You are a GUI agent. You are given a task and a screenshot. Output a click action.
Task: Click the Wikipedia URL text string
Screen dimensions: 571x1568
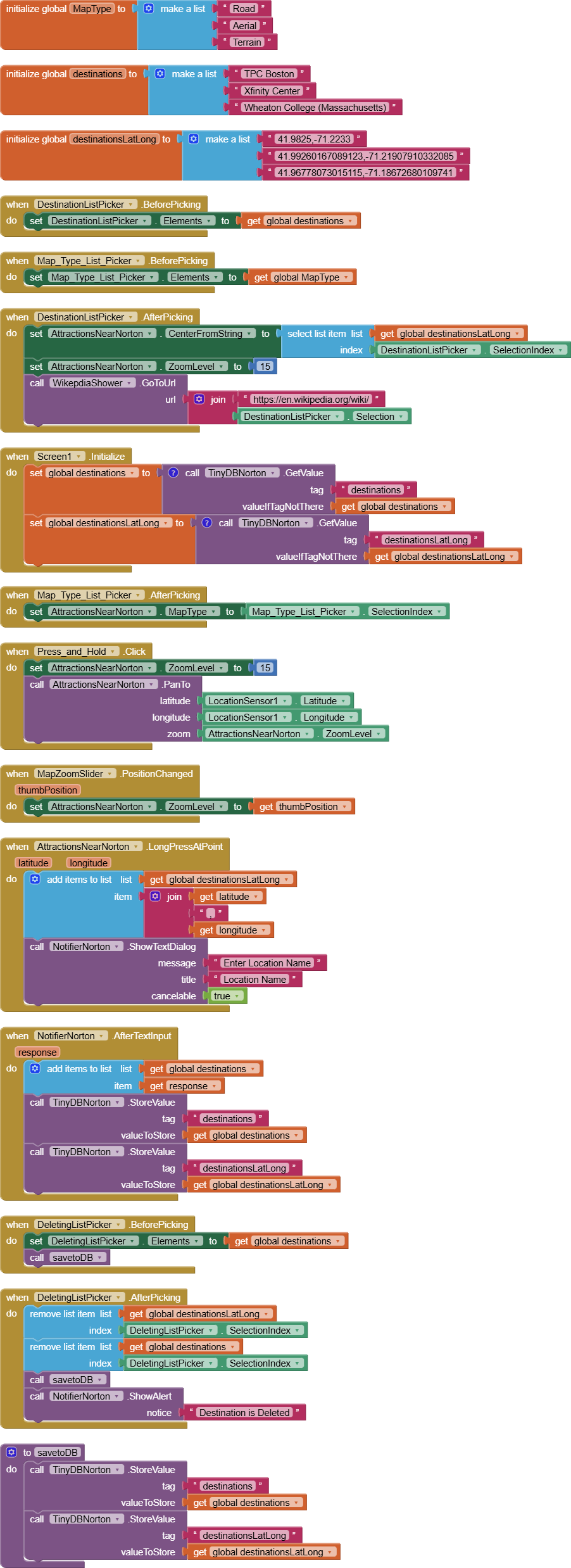click(x=311, y=400)
